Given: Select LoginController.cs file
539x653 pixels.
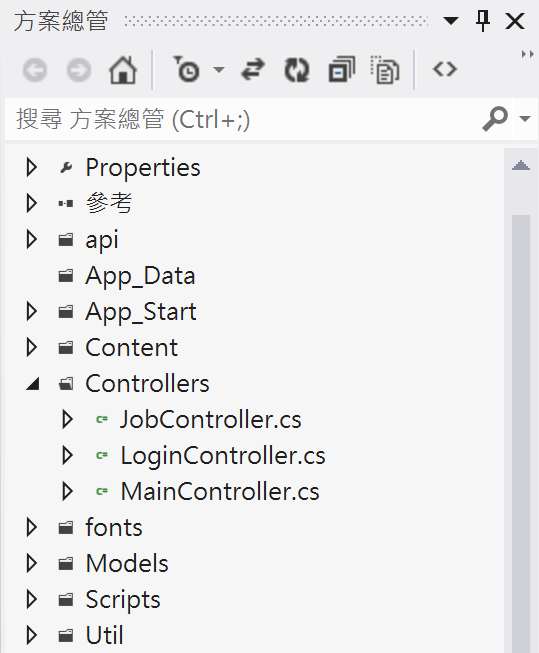Looking at the screenshot, I should pyautogui.click(x=223, y=456).
